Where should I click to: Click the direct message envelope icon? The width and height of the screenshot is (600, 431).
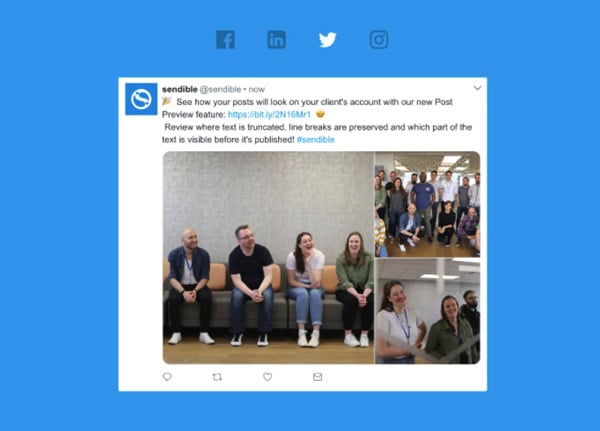click(x=317, y=377)
